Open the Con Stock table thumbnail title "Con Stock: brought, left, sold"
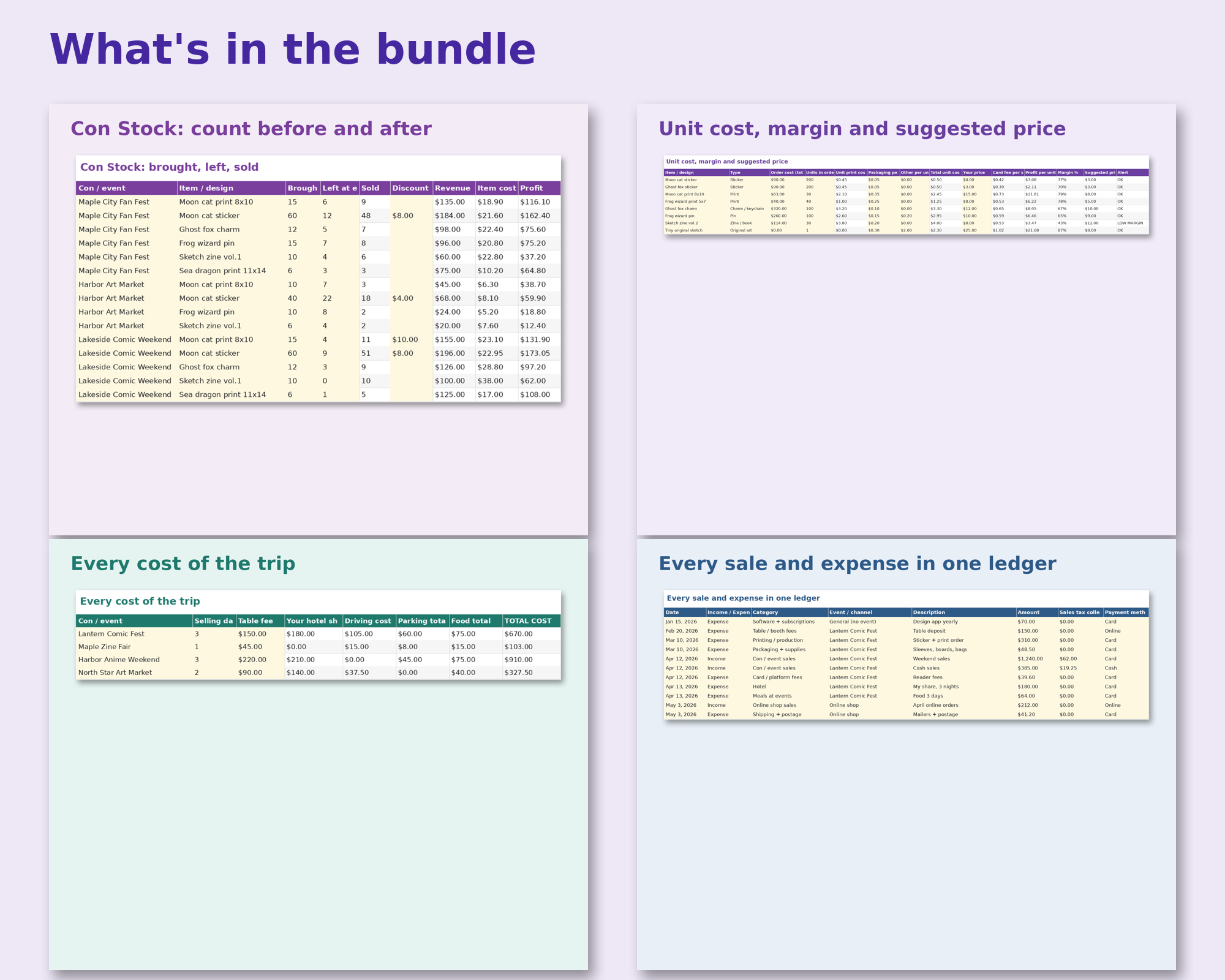Screen dimensions: 1225x980 pos(170,167)
